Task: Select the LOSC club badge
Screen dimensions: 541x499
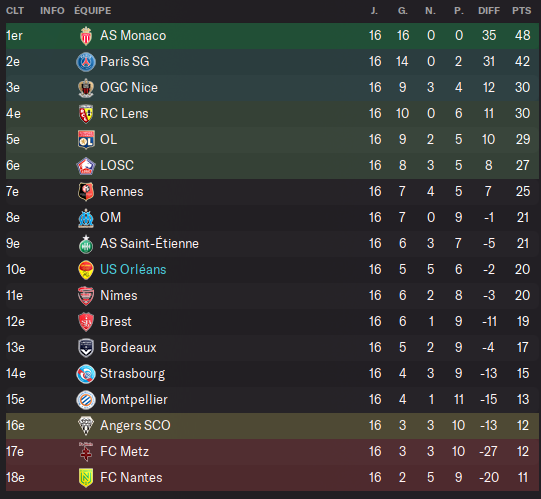Action: point(86,166)
